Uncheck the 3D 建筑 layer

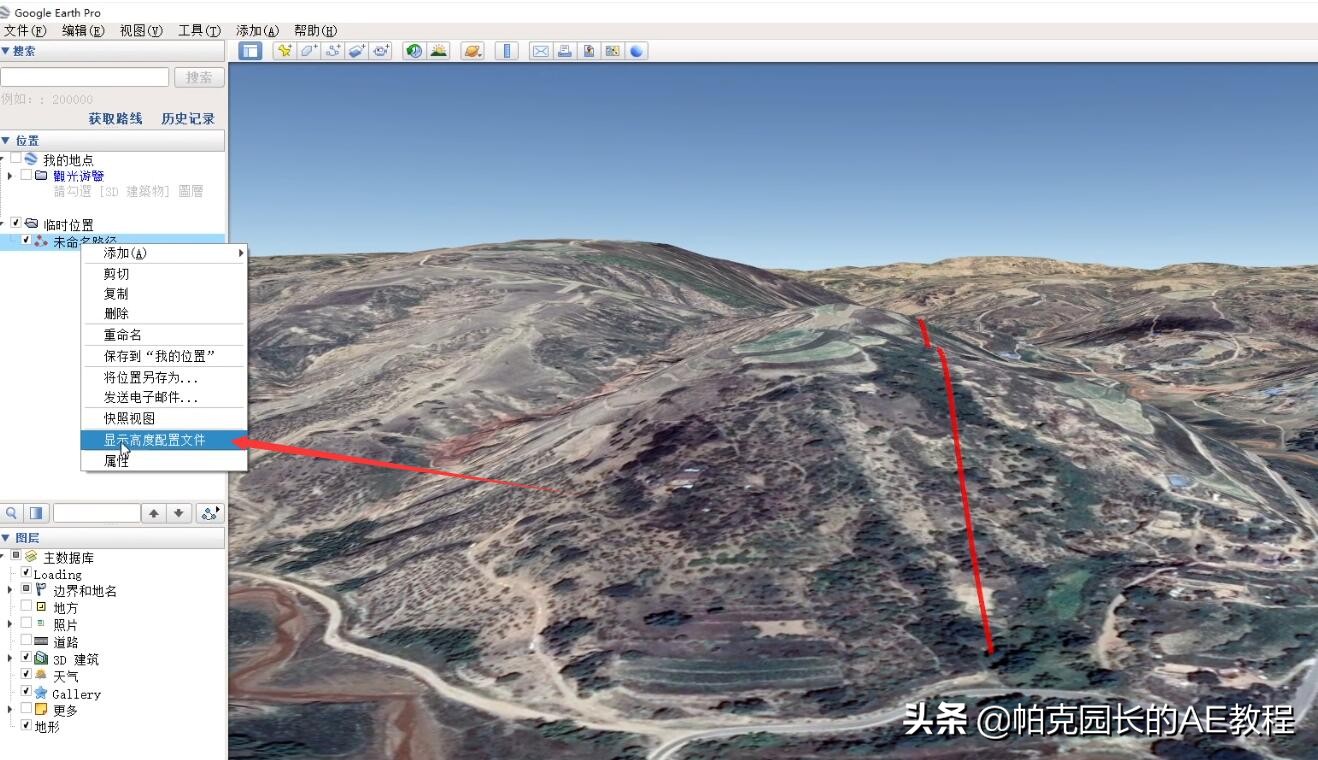25,658
